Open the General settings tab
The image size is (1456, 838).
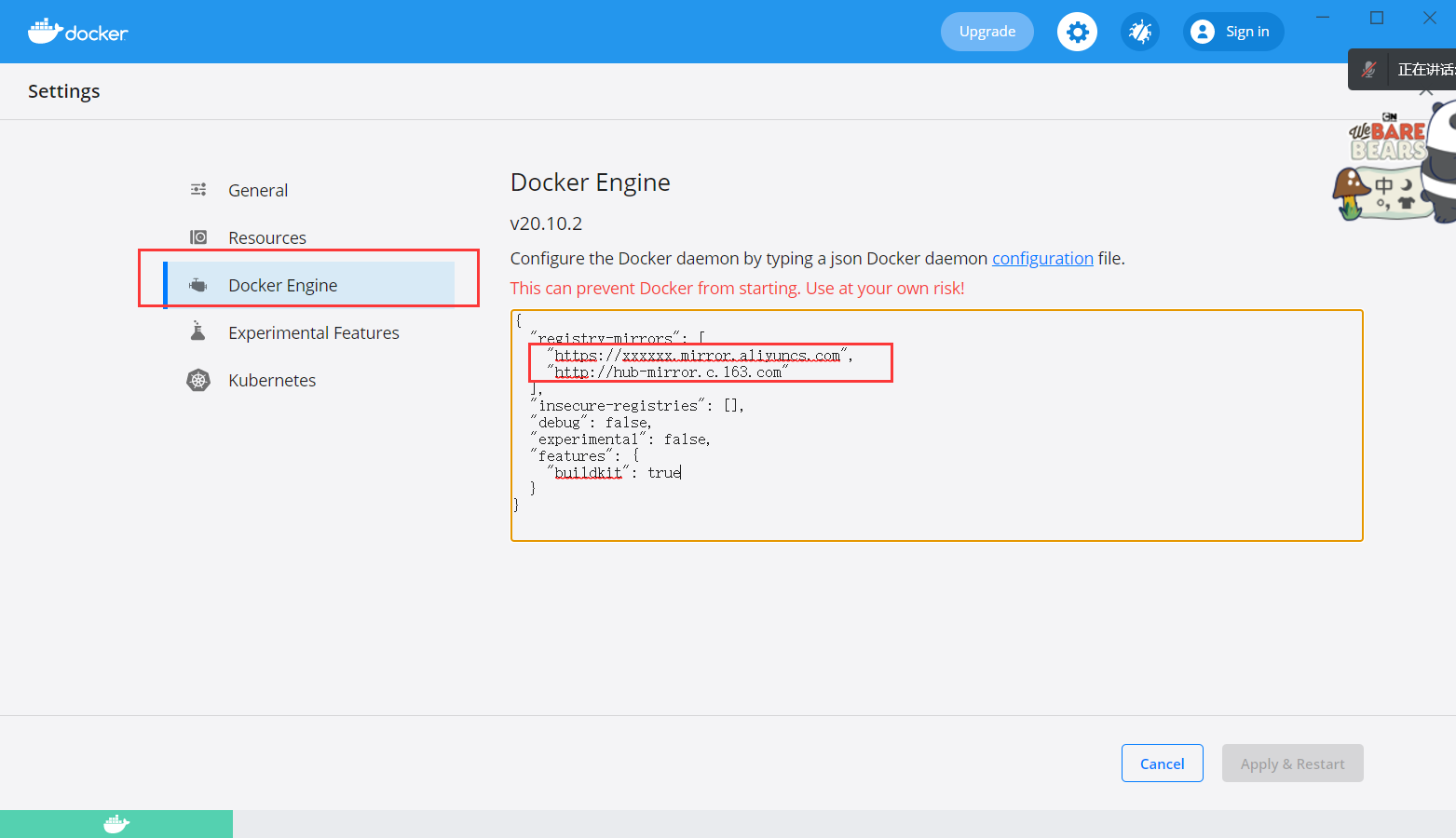point(258,190)
